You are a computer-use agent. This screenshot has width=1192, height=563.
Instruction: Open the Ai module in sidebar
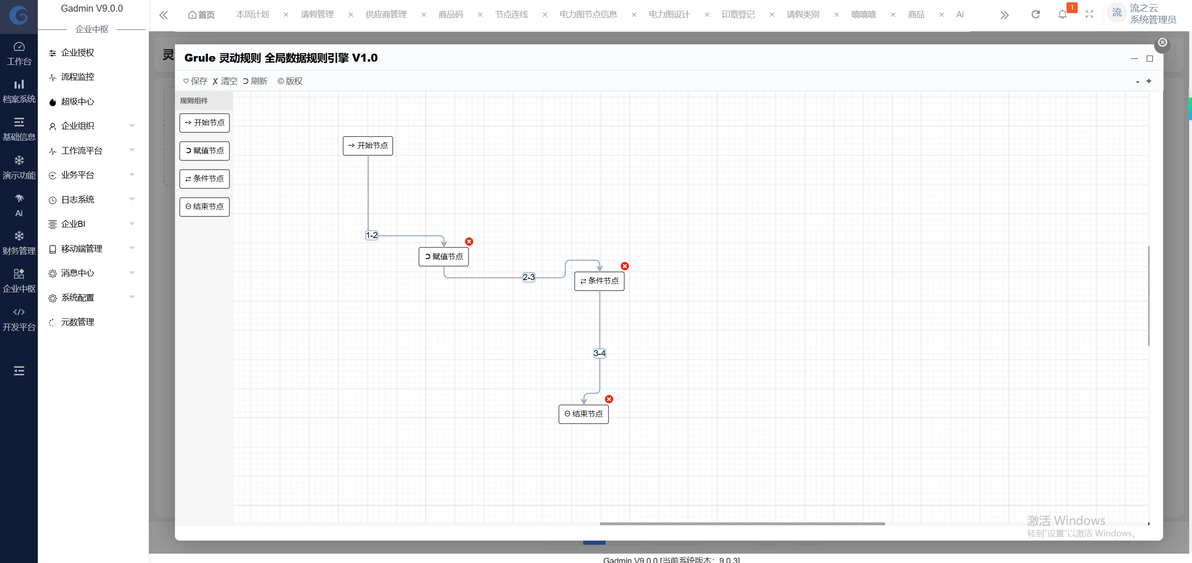pos(19,205)
